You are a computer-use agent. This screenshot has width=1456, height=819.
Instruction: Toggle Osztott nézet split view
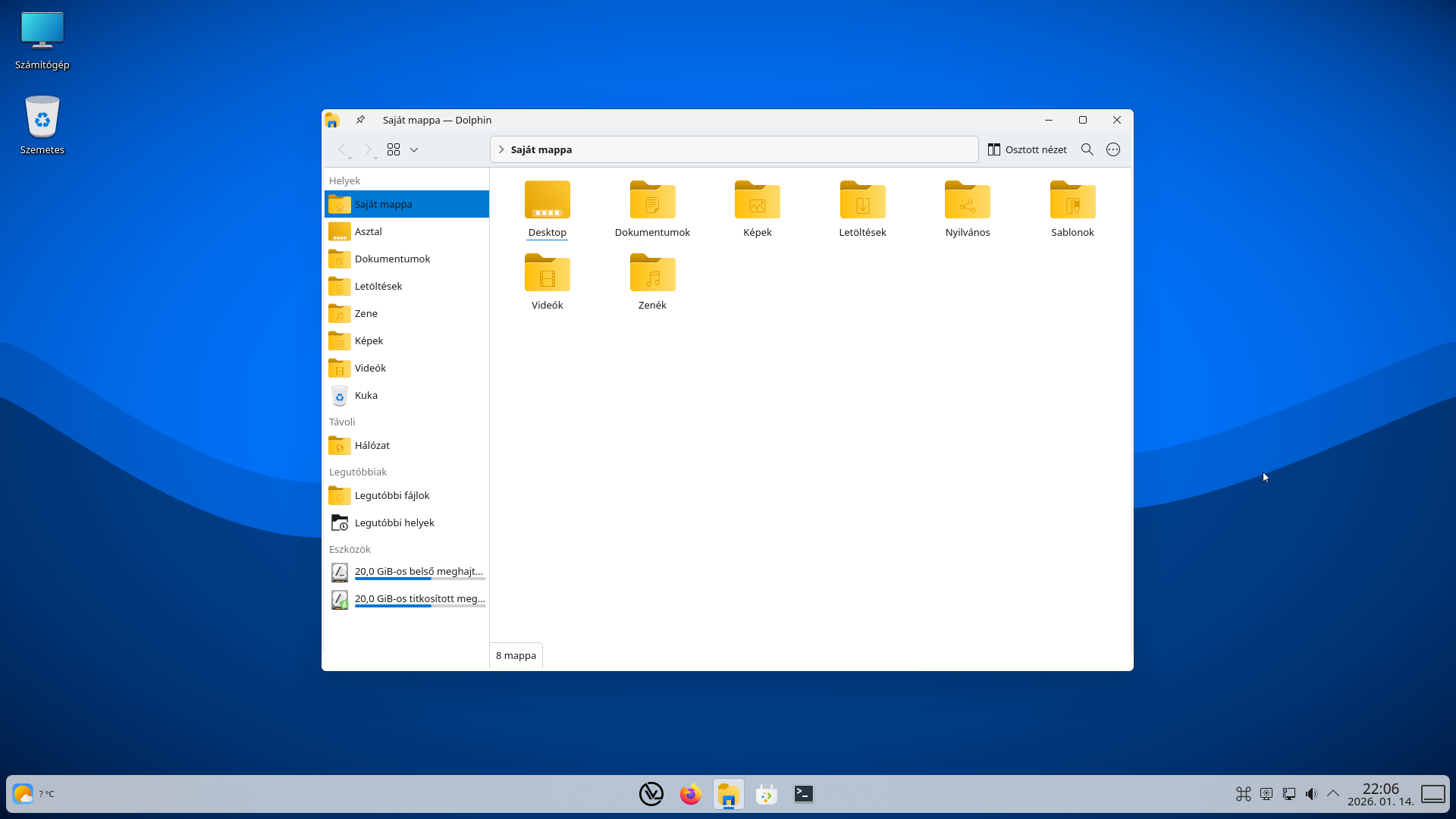point(1027,149)
